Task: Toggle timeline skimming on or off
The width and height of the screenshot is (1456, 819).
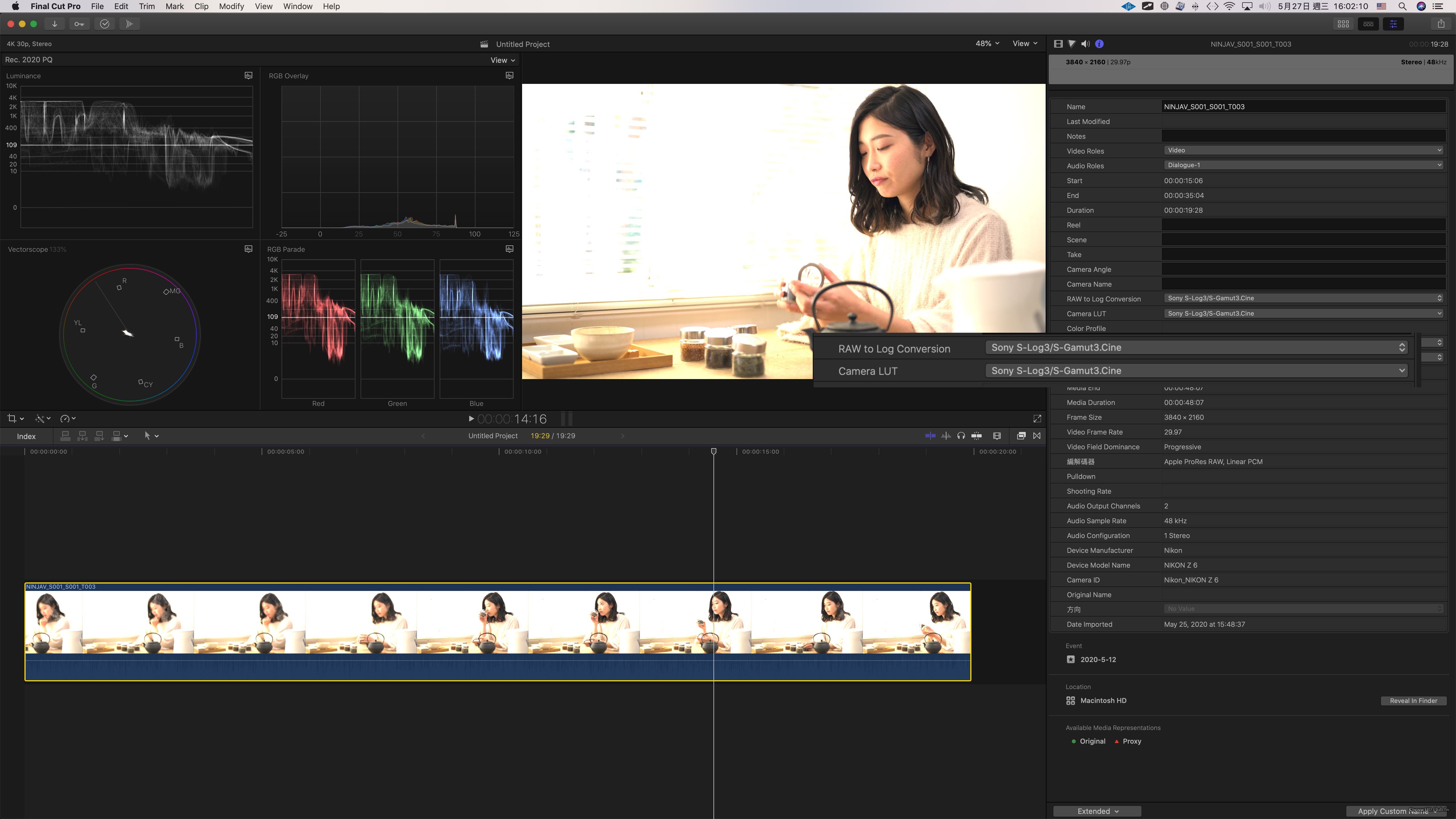Action: click(x=930, y=436)
